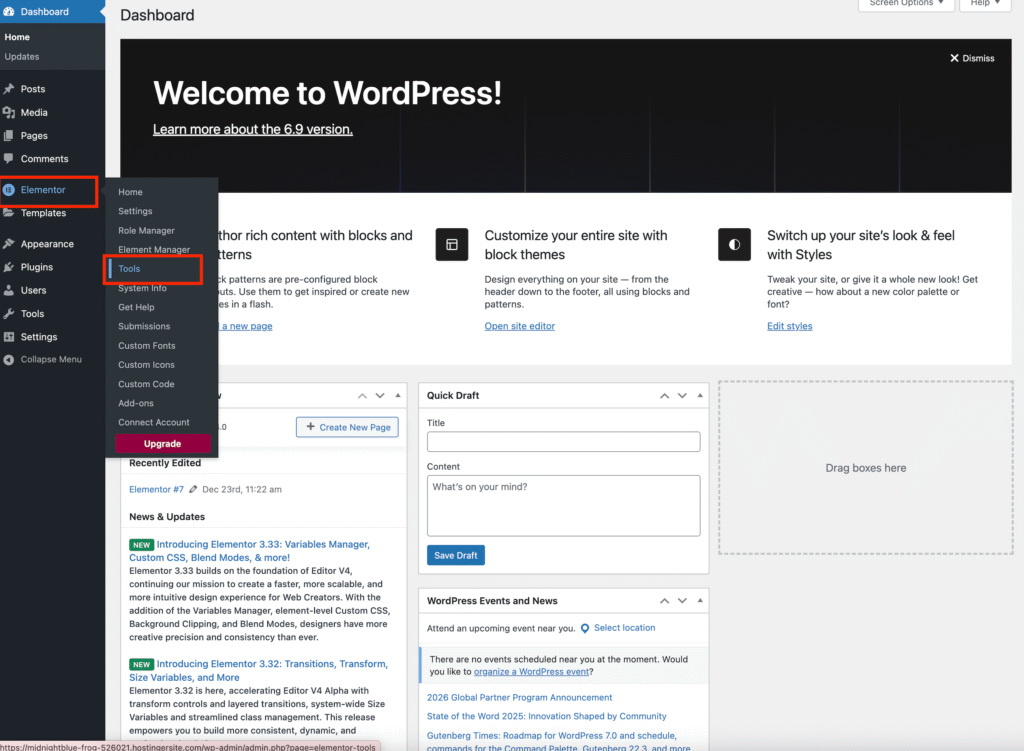The width and height of the screenshot is (1024, 751).
Task: Click the Comments bubble icon
Action: click(x=9, y=159)
